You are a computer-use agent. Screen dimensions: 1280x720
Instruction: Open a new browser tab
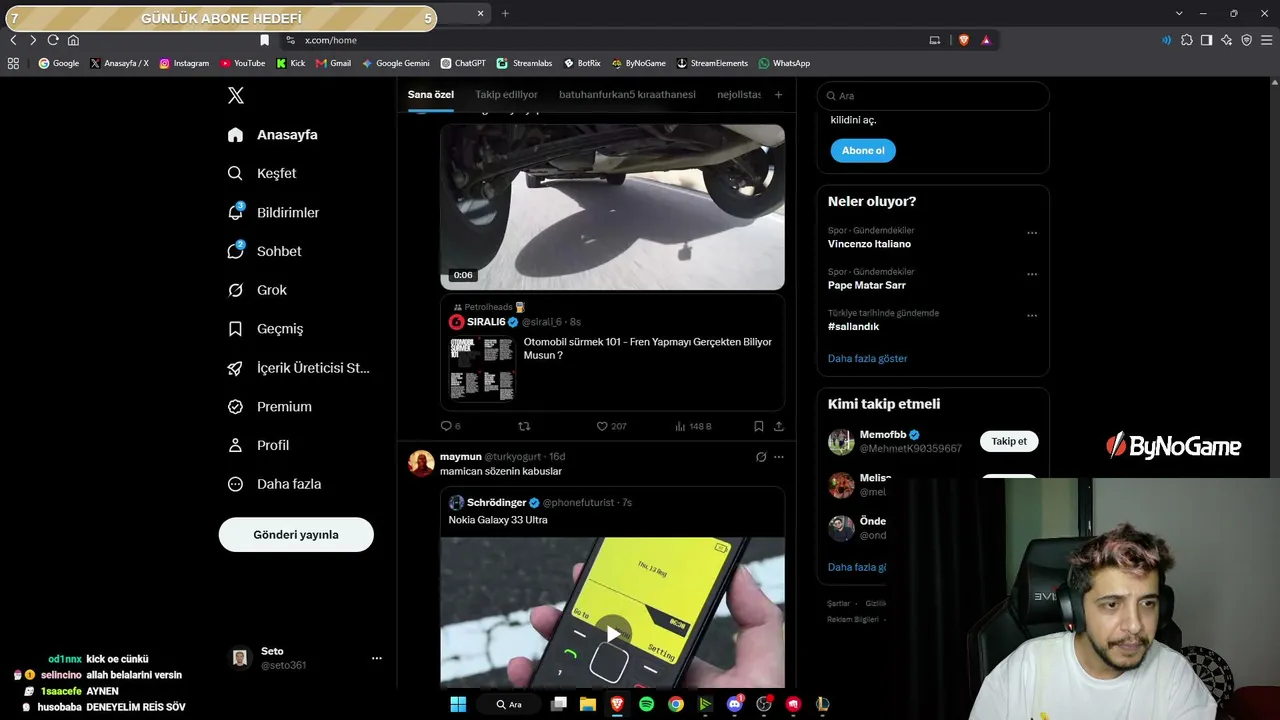[505, 13]
